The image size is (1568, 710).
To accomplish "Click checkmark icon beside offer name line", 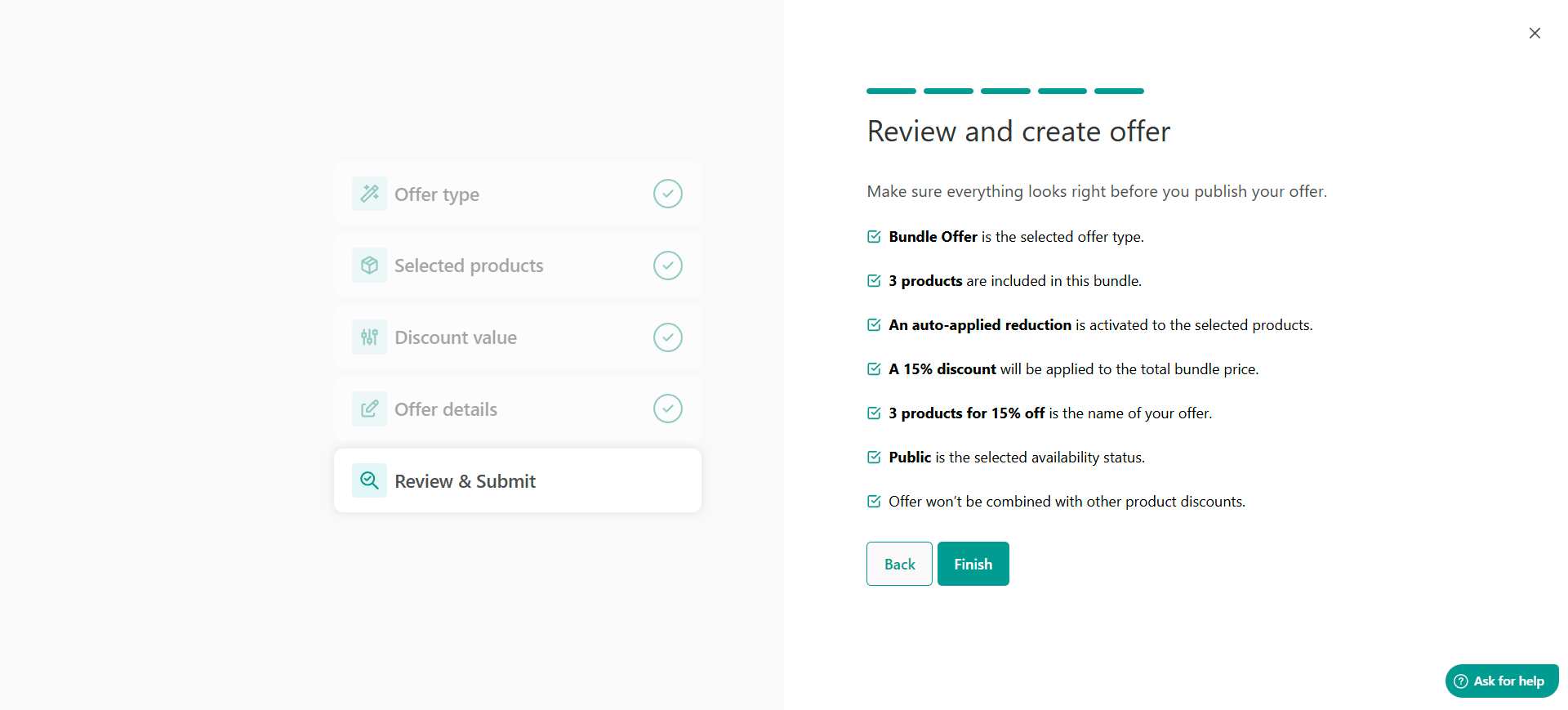I will click(x=874, y=413).
